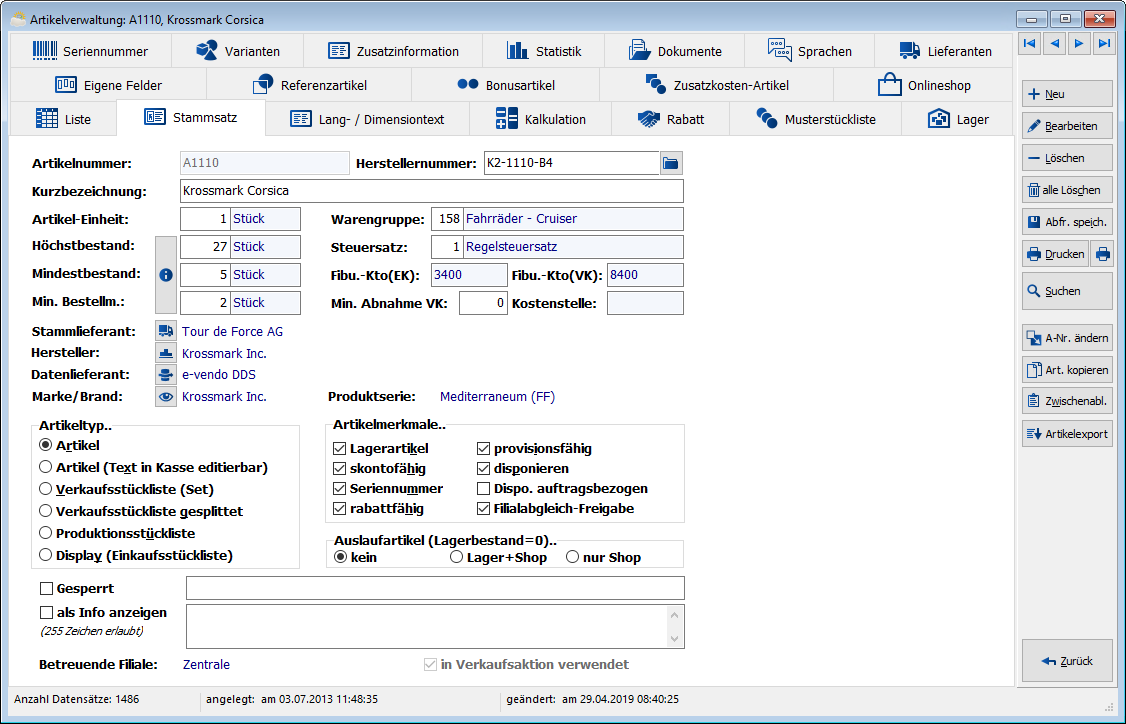Choose Lager+Shop Auslaufartikel option

pos(456,557)
